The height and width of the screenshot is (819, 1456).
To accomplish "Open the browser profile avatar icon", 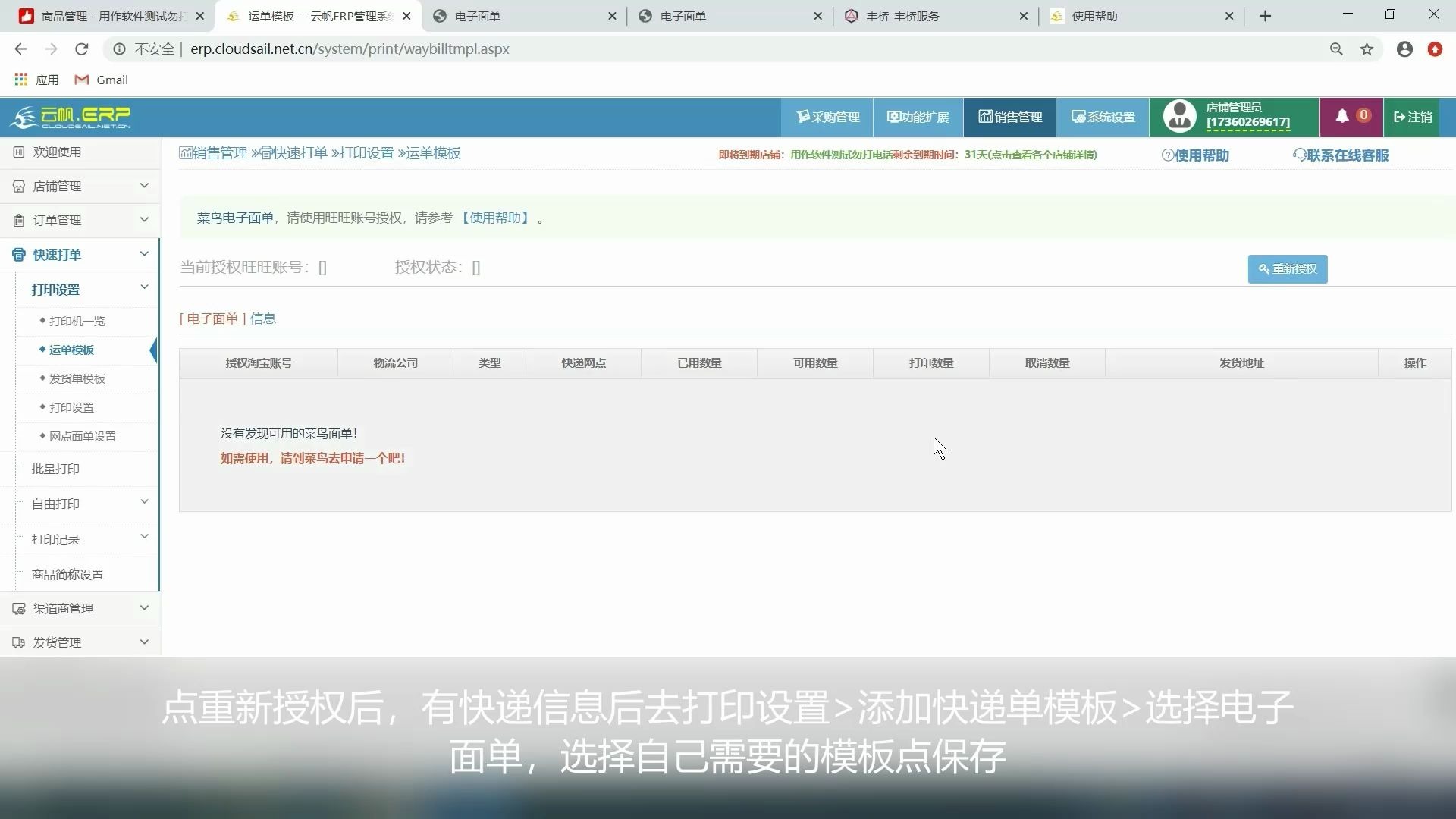I will coord(1404,49).
